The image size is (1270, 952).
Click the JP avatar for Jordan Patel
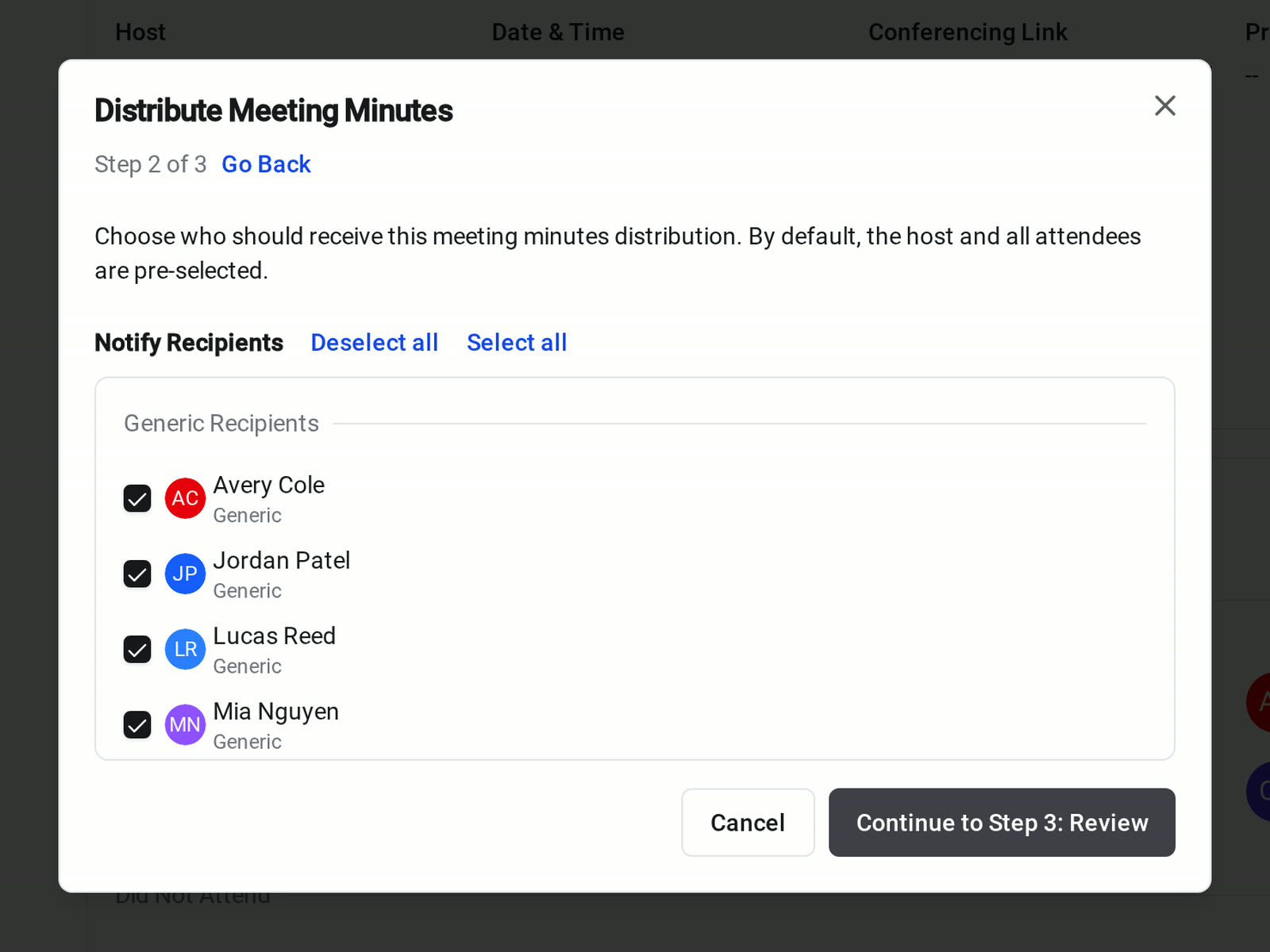[185, 574]
